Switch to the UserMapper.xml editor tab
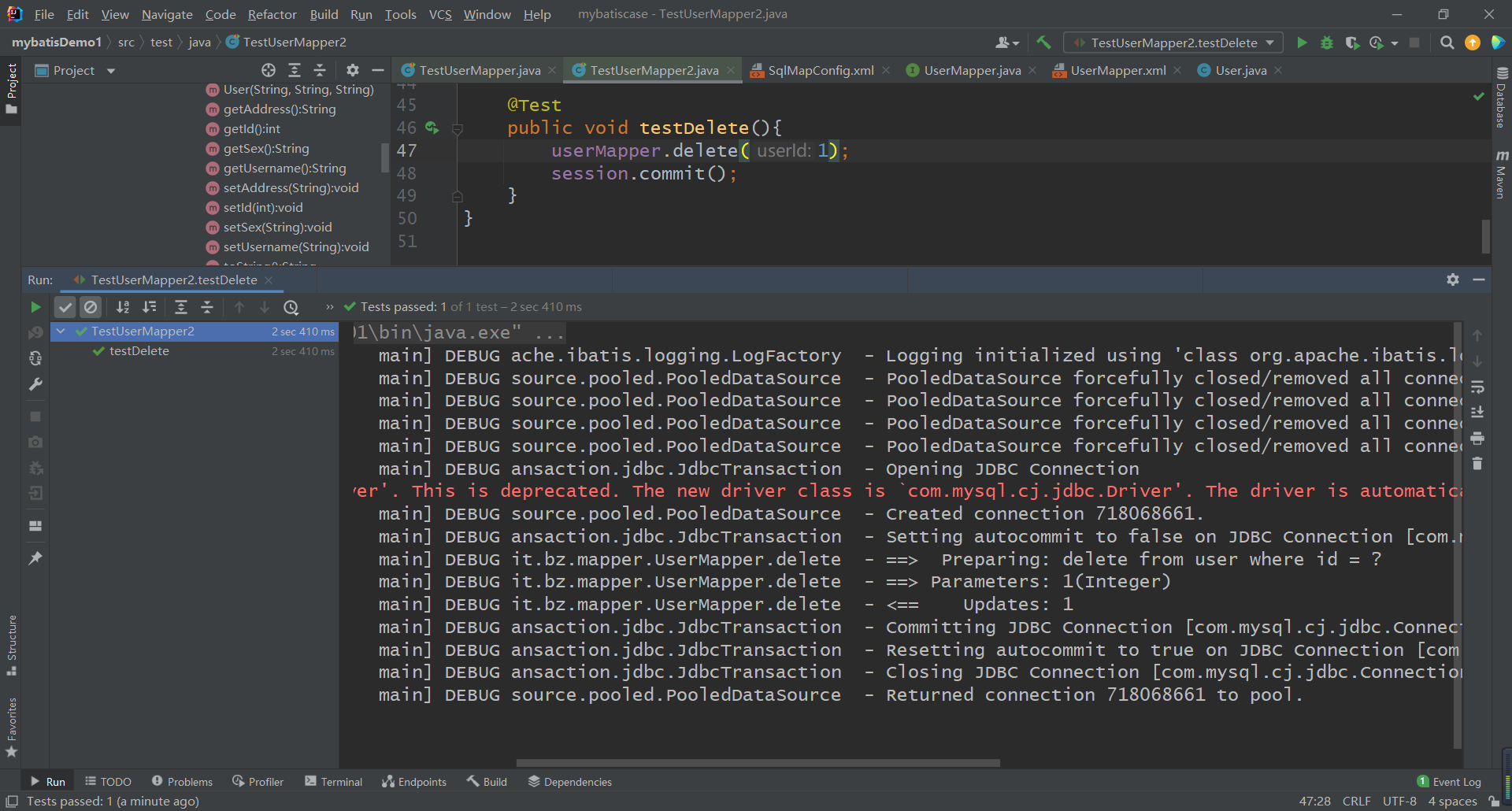The image size is (1512, 811). [1117, 71]
